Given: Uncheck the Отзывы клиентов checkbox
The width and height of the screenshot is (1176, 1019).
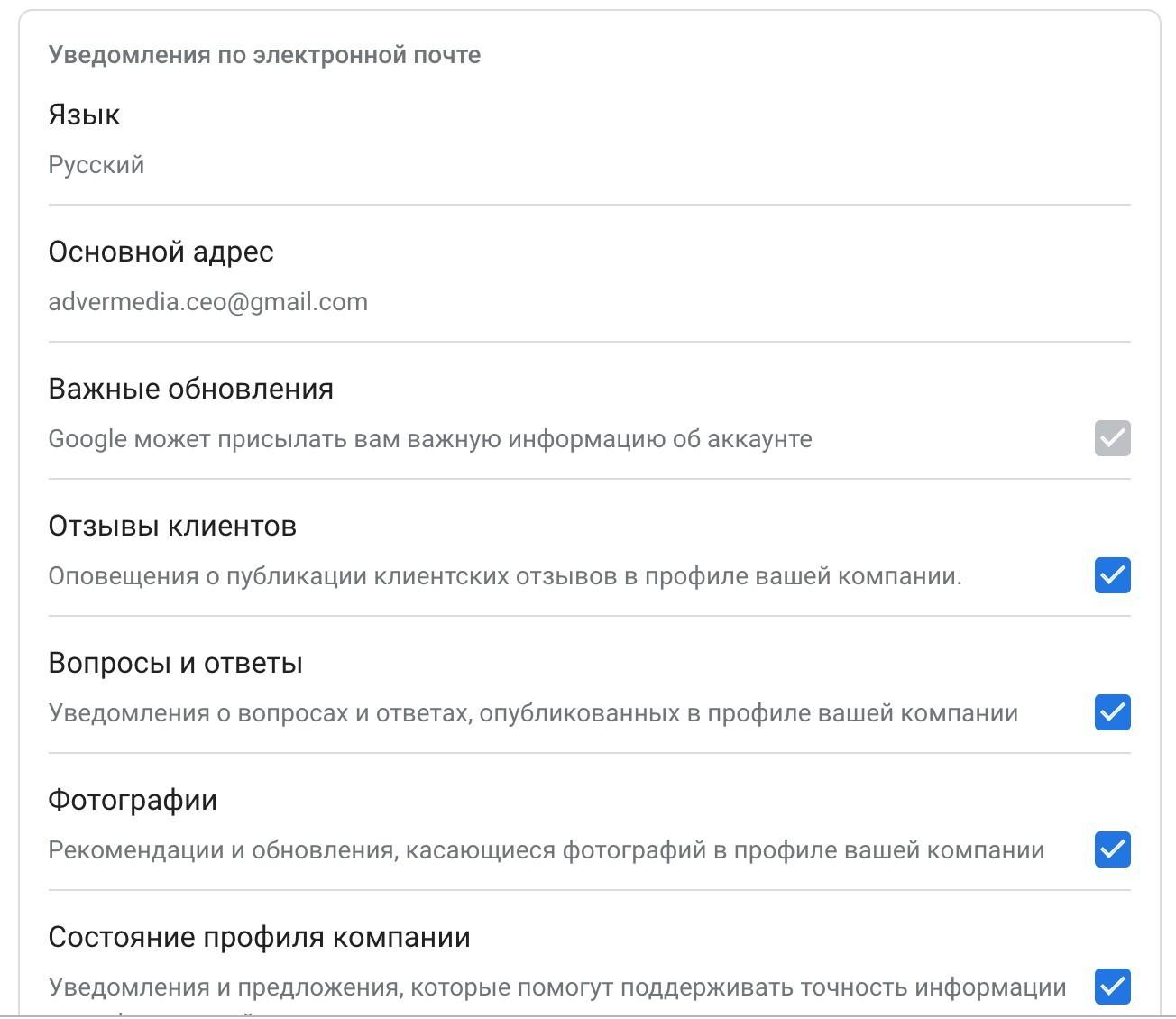Looking at the screenshot, I should 1112,575.
